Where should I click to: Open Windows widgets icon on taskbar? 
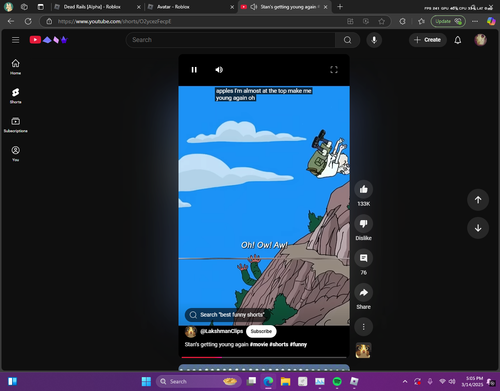coord(12,381)
